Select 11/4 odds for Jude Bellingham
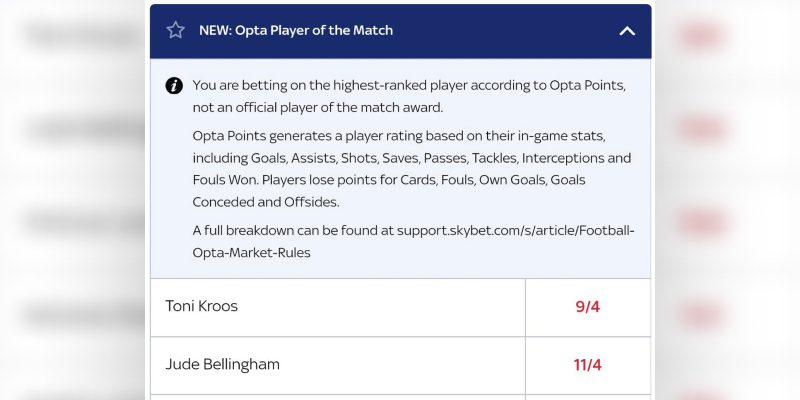Image resolution: width=800 pixels, height=400 pixels. (588, 365)
